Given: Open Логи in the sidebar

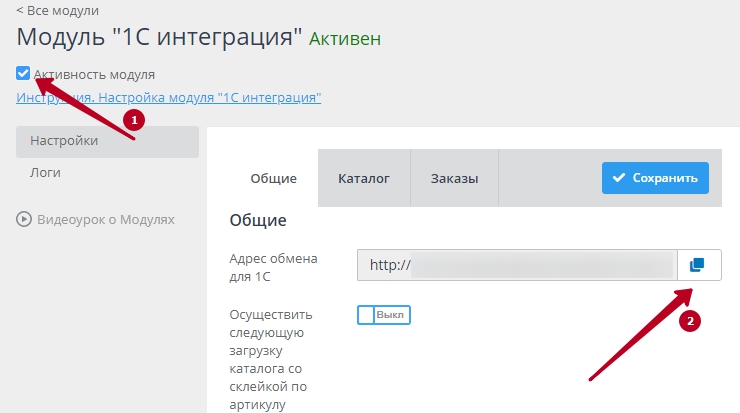Looking at the screenshot, I should click(x=46, y=172).
